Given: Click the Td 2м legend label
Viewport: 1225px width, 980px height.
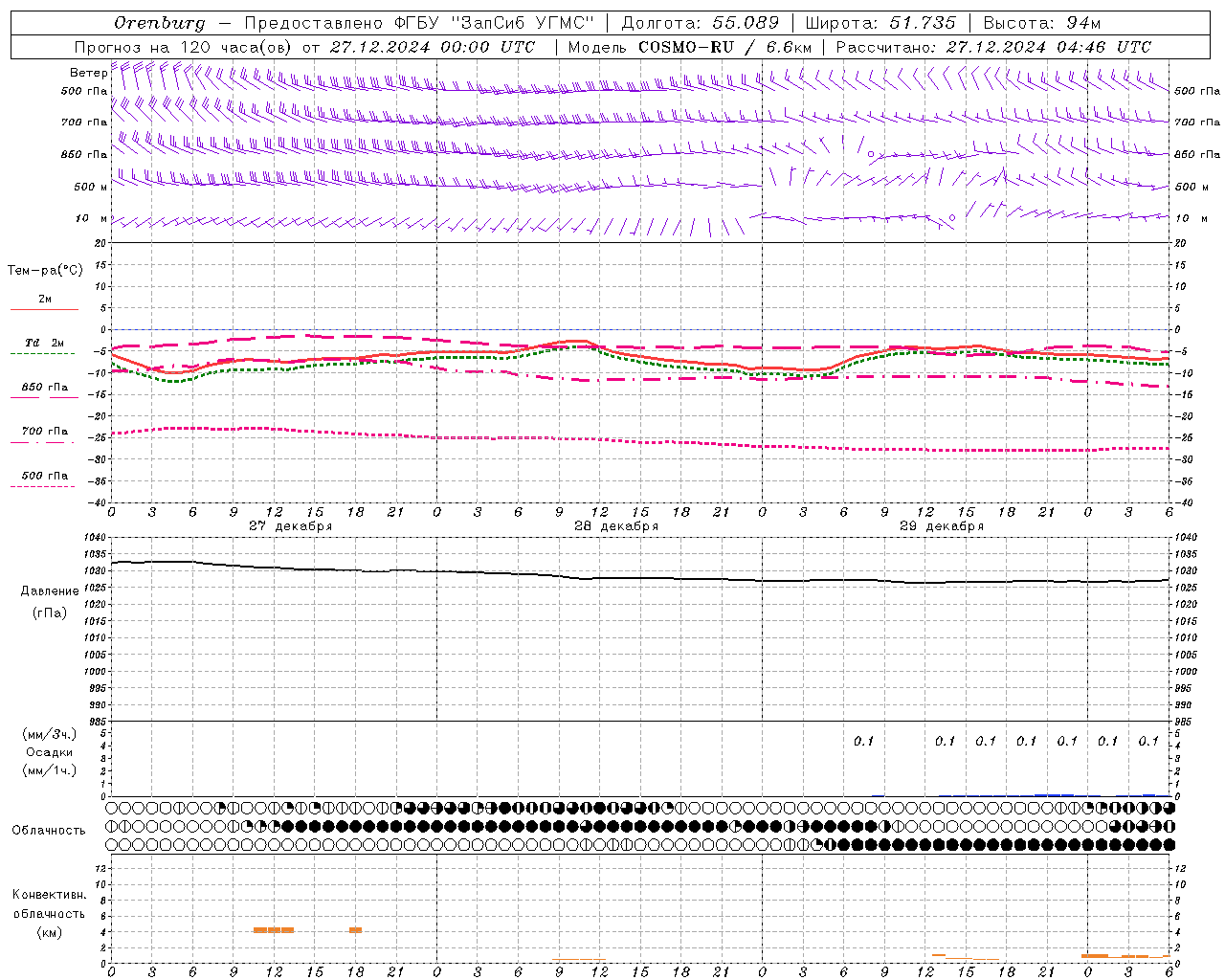Looking at the screenshot, I should pos(44,343).
